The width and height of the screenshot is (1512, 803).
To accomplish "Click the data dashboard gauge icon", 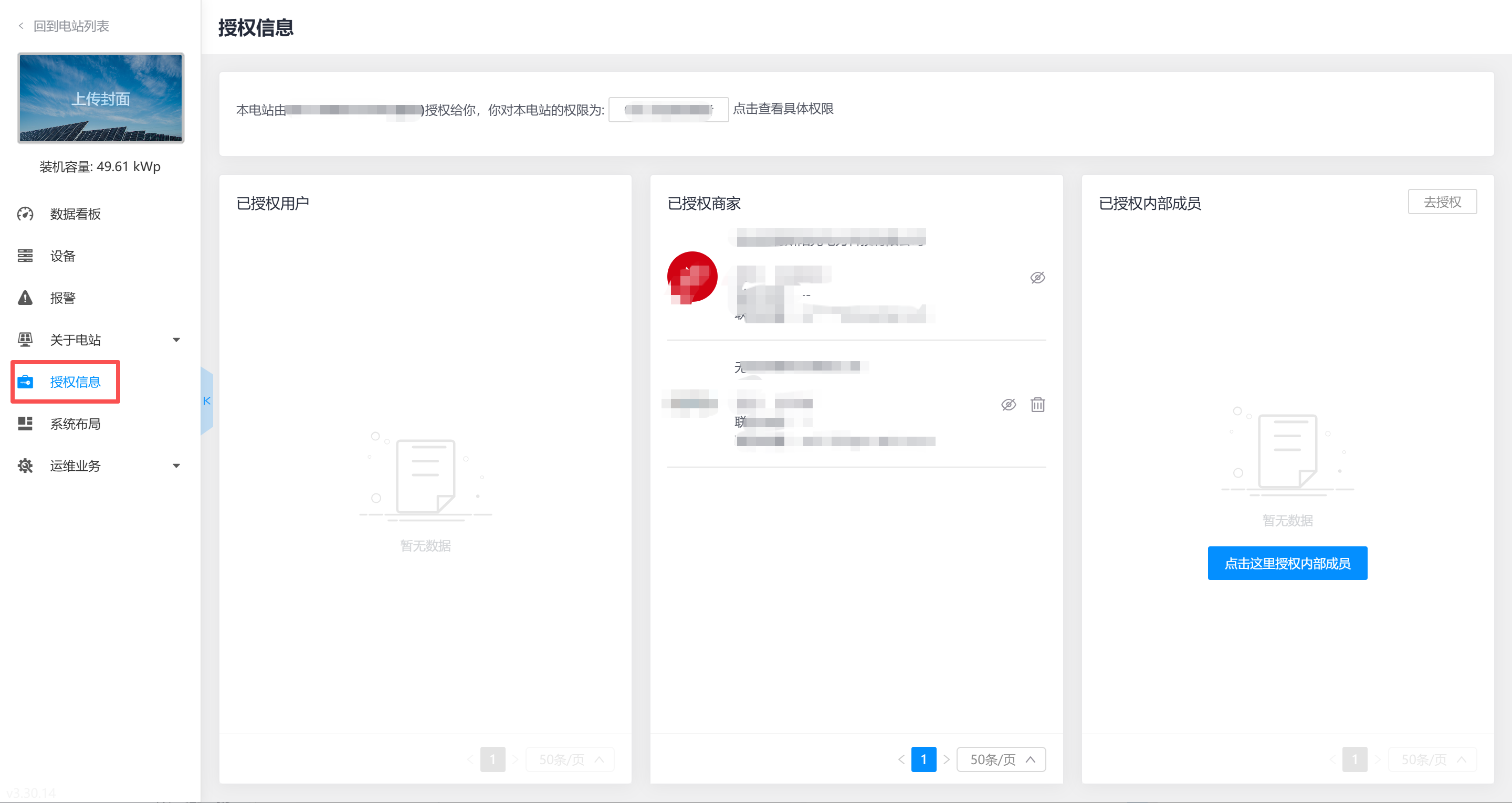I will [25, 214].
